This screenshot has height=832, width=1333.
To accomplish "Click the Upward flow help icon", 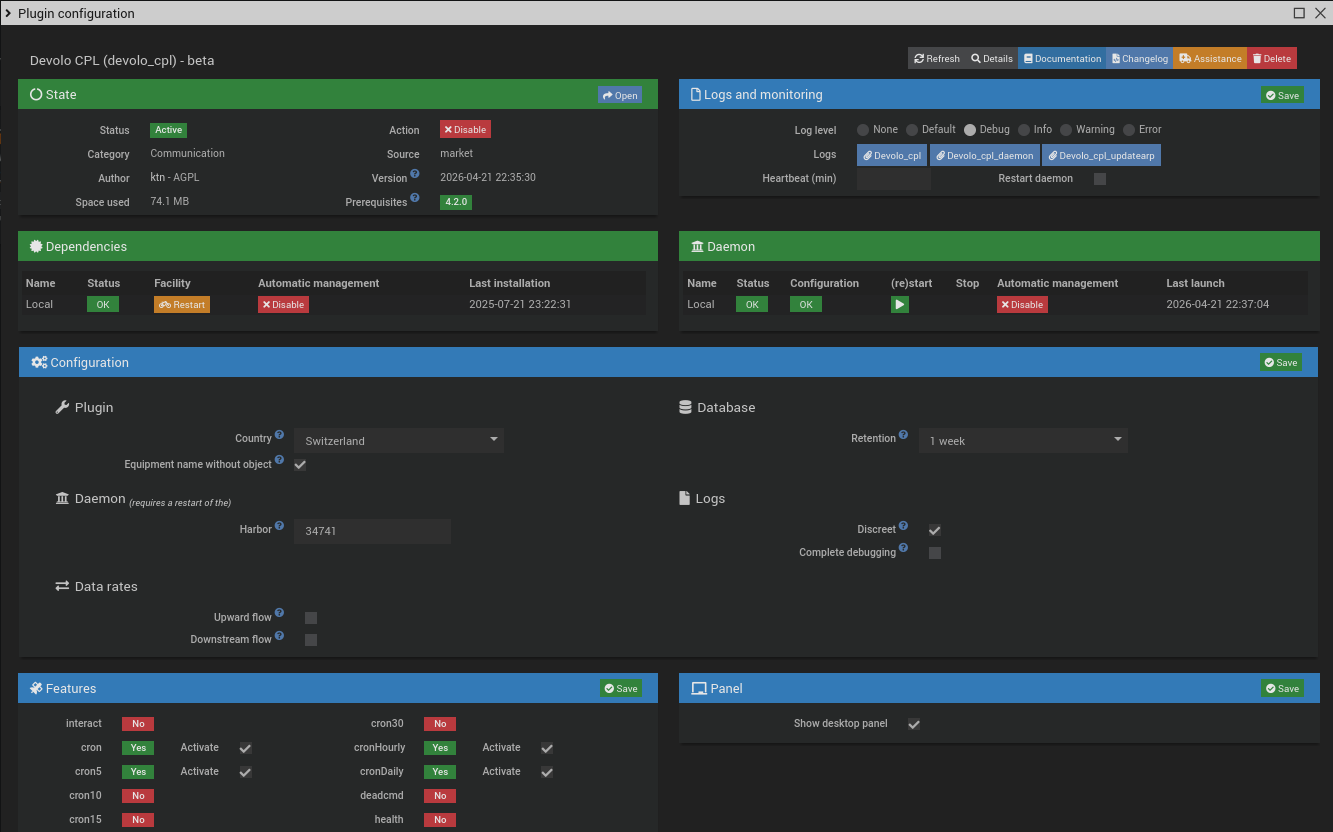I will 280,613.
